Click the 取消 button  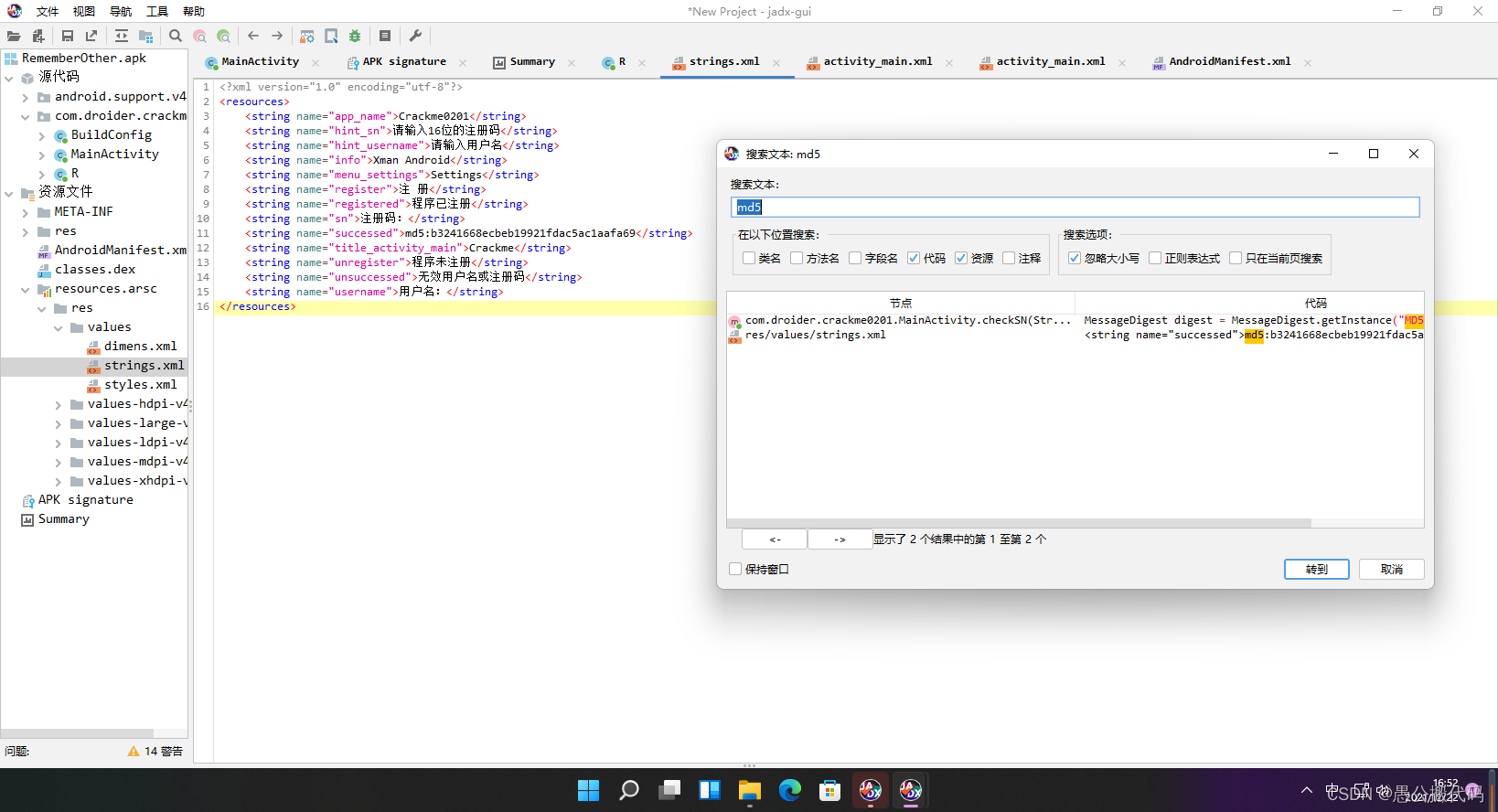[1392, 569]
